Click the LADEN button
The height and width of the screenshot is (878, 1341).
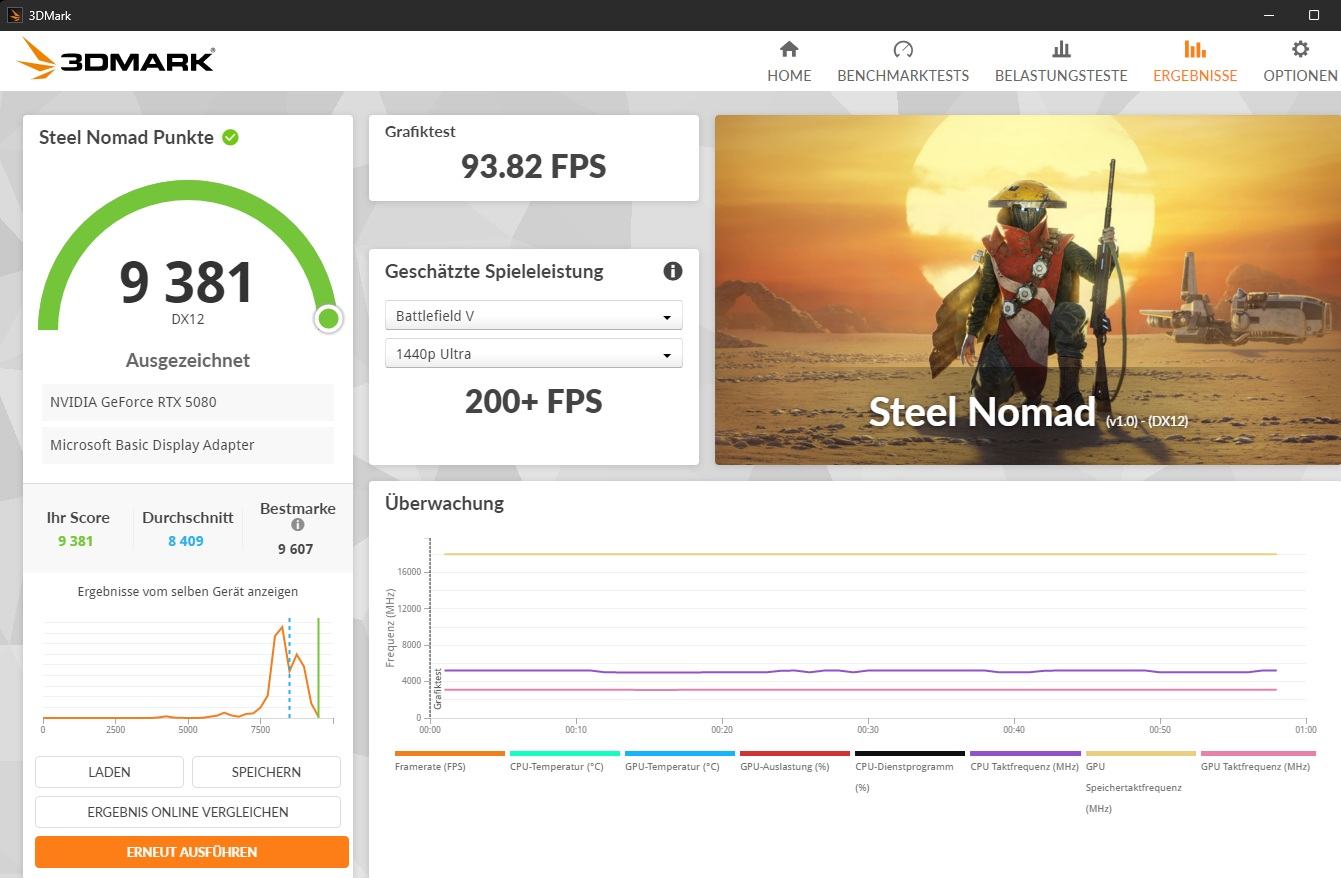pyautogui.click(x=109, y=772)
